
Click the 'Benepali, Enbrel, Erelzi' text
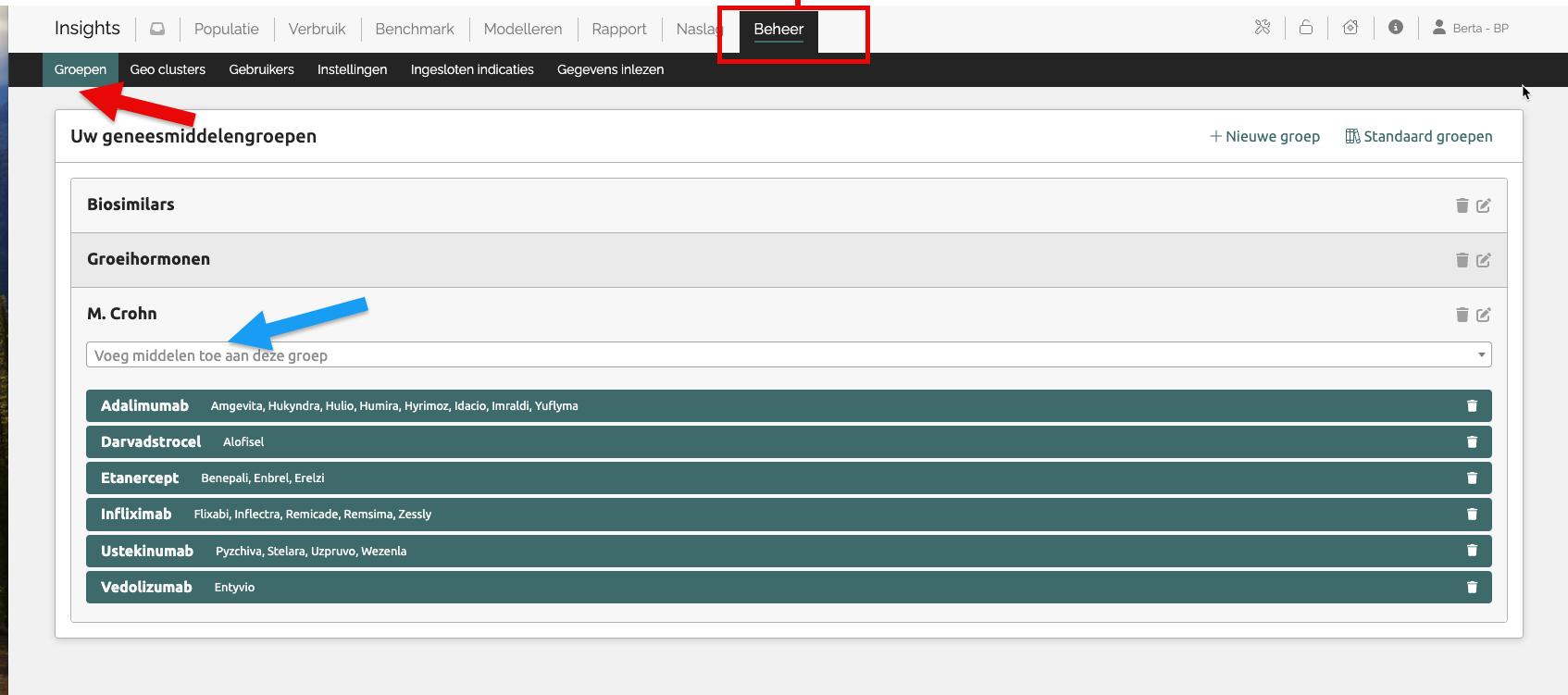[x=263, y=478]
